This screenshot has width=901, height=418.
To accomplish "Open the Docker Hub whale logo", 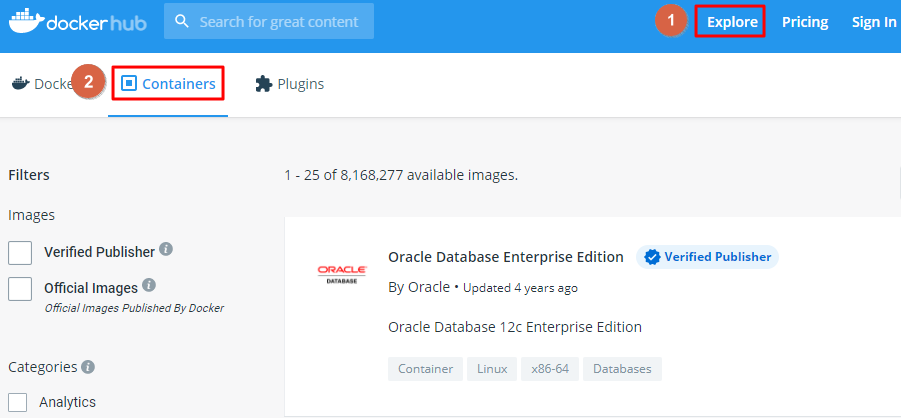I will tap(78, 21).
